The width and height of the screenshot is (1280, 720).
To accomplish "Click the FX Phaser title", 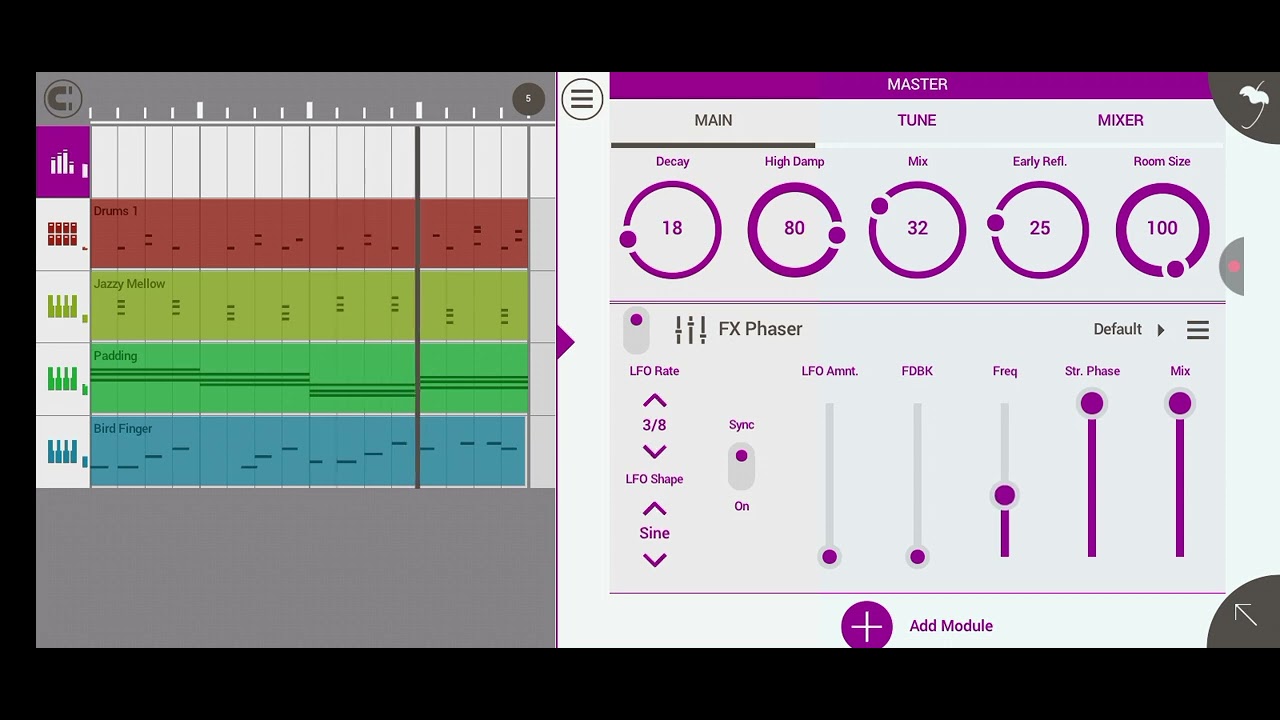I will click(760, 329).
